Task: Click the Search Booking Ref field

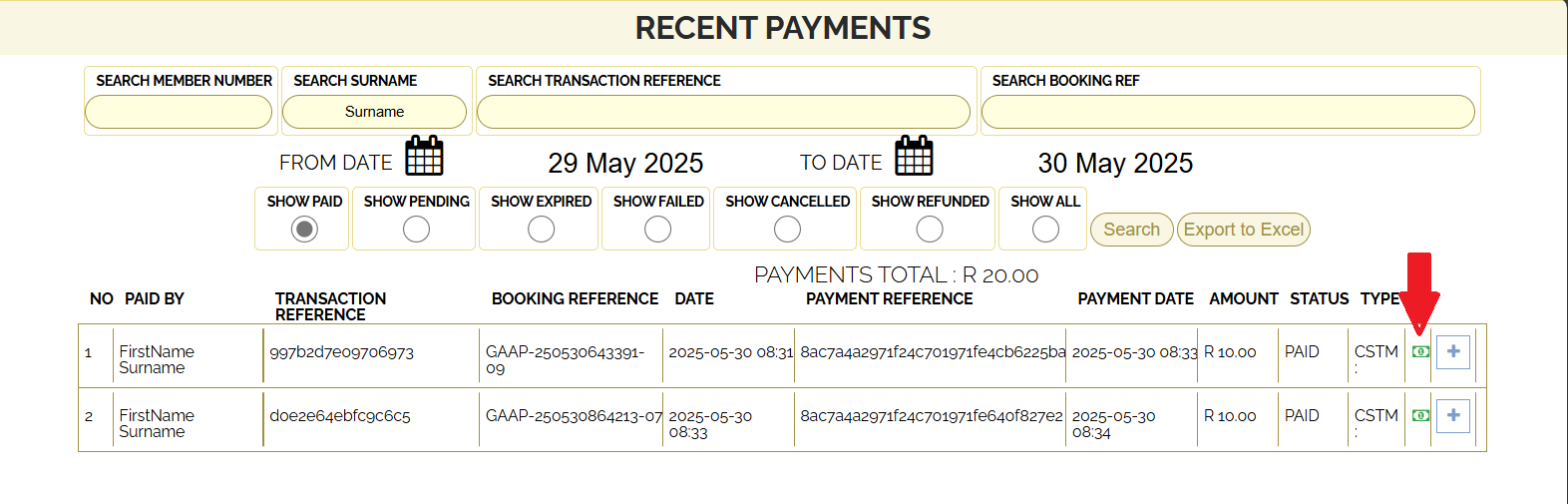Action: coord(1228,112)
